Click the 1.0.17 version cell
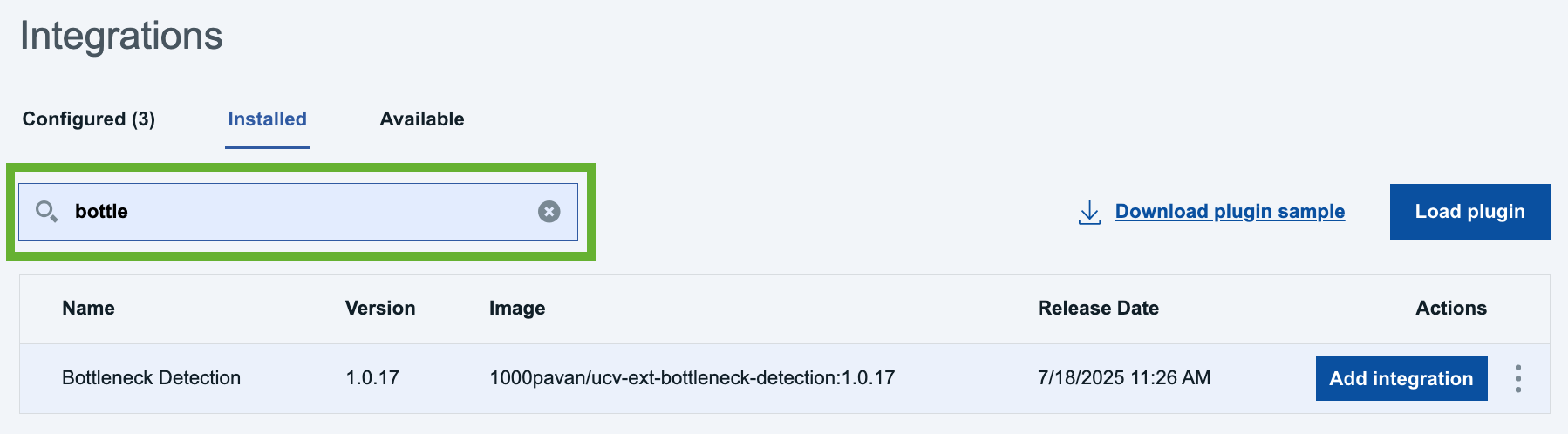 pos(372,378)
